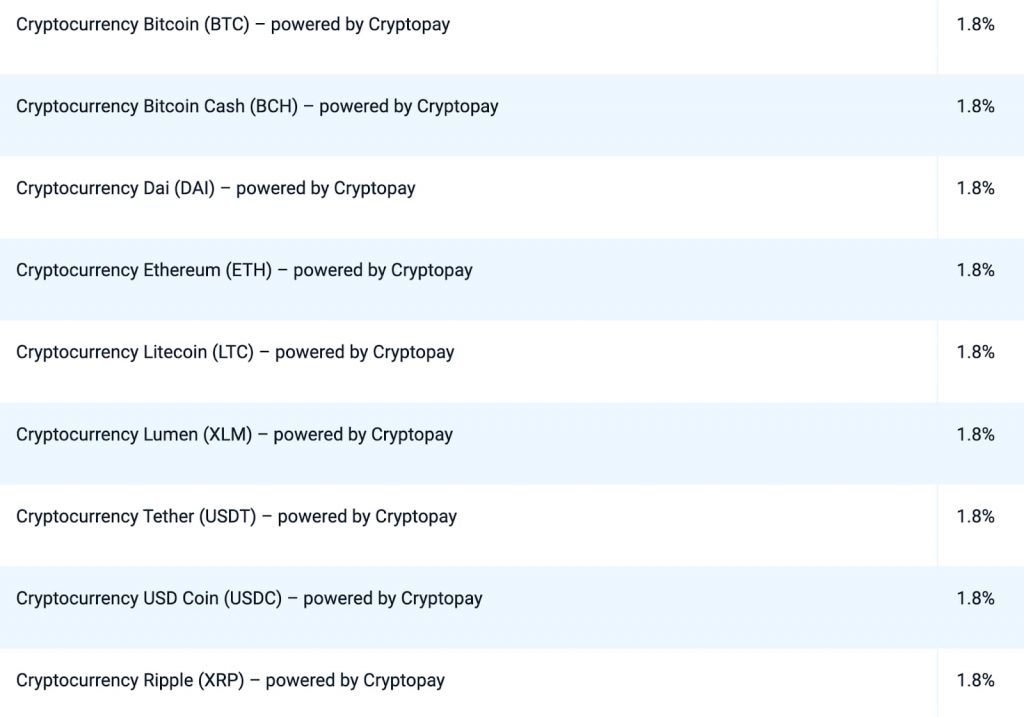
Task: Click the 1.8% fee for Bitcoin (BTC)
Action: (975, 25)
